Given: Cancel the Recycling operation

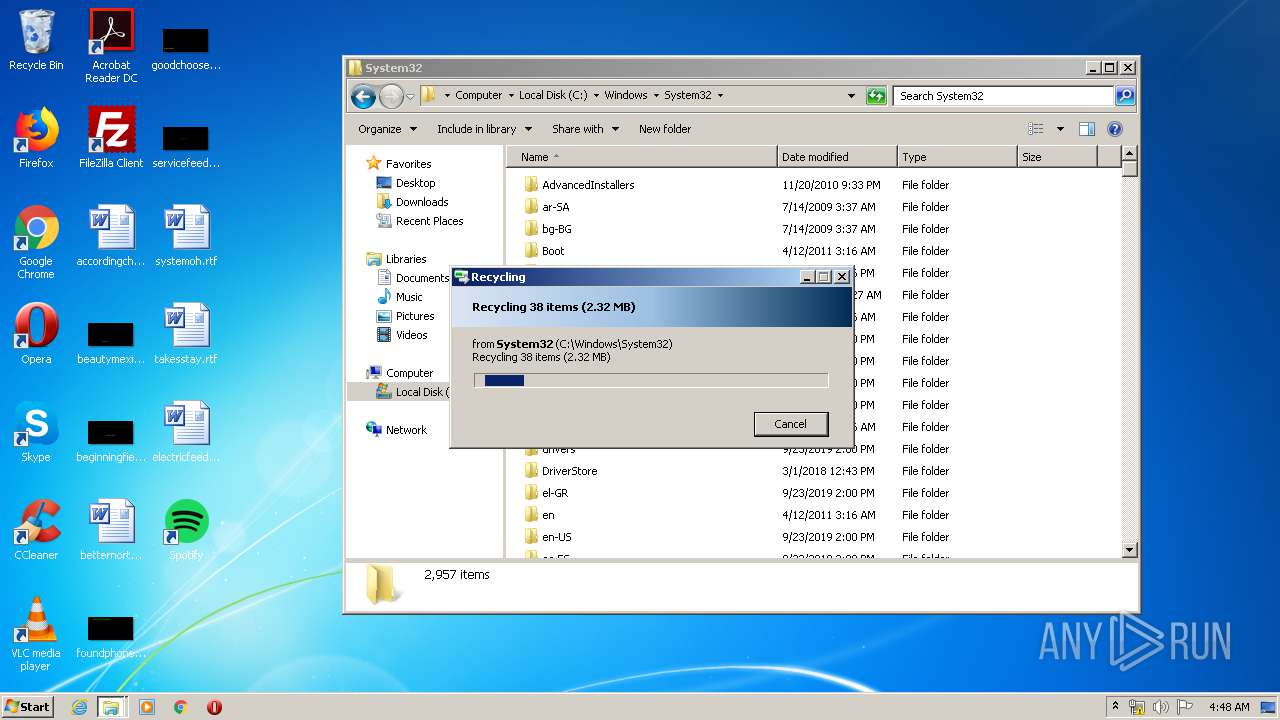Looking at the screenshot, I should click(x=790, y=424).
